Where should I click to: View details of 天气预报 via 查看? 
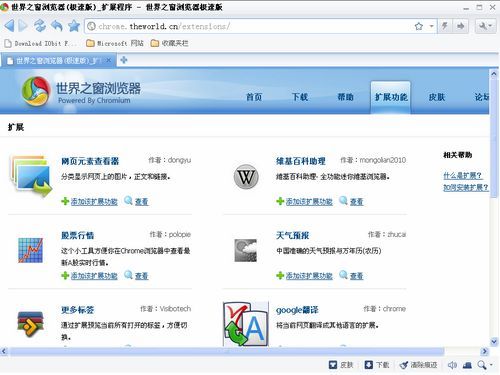click(356, 276)
